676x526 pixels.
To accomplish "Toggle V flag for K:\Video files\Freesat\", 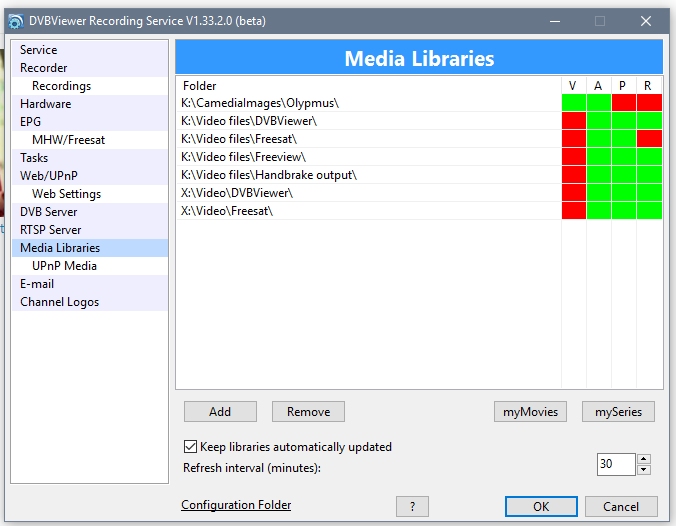I will point(574,139).
